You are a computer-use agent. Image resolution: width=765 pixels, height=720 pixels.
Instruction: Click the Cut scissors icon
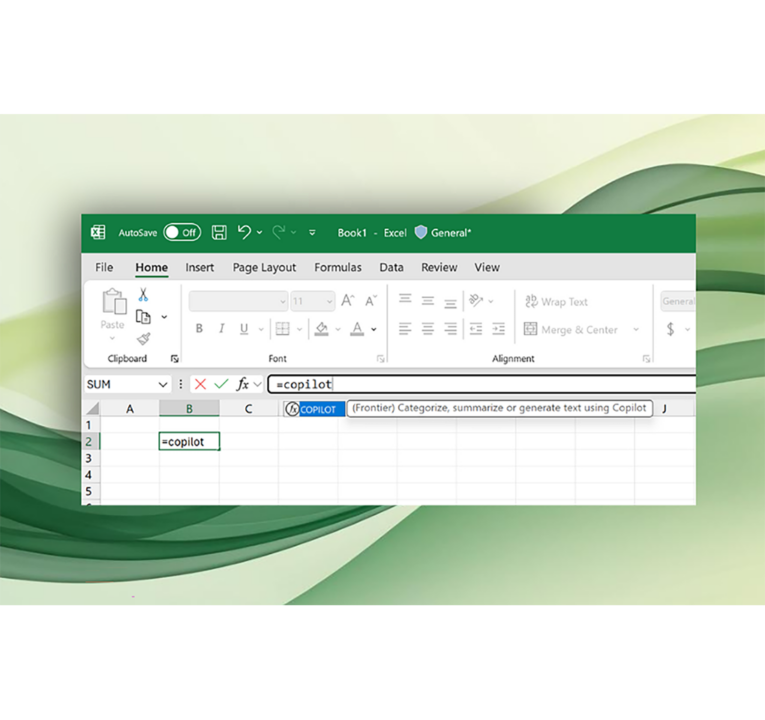coord(143,295)
